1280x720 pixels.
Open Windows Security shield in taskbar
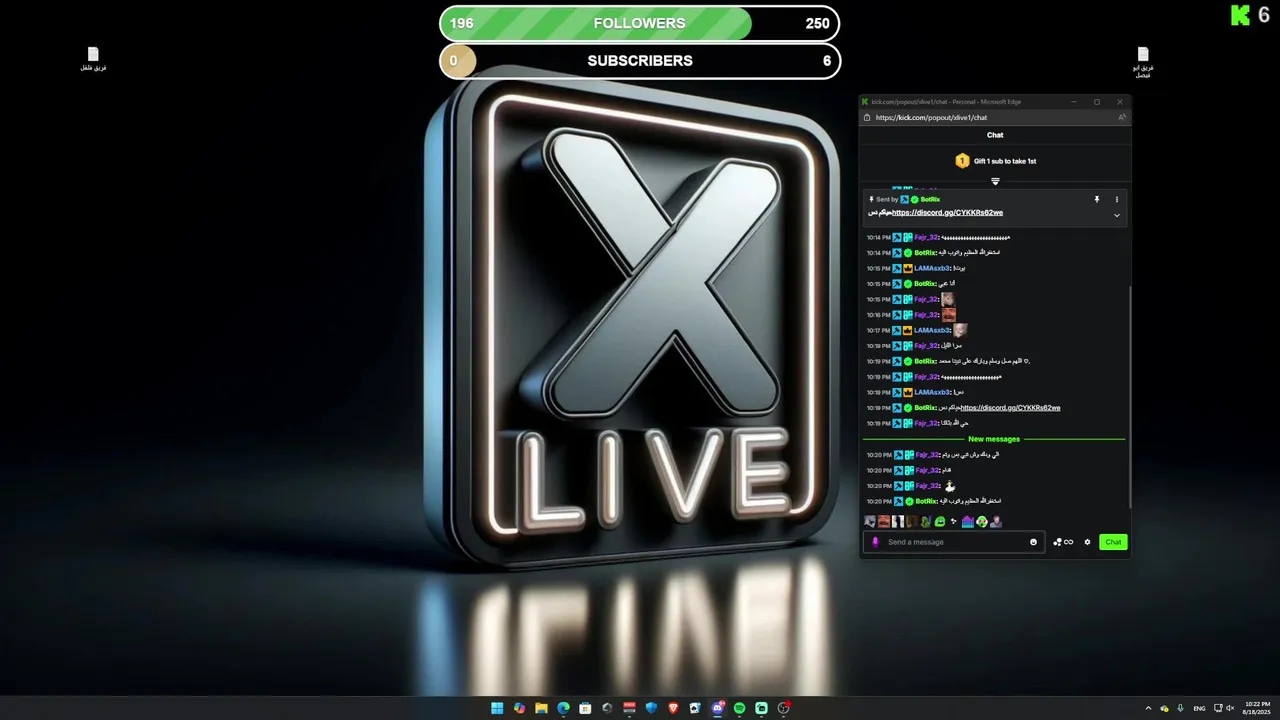[651, 708]
